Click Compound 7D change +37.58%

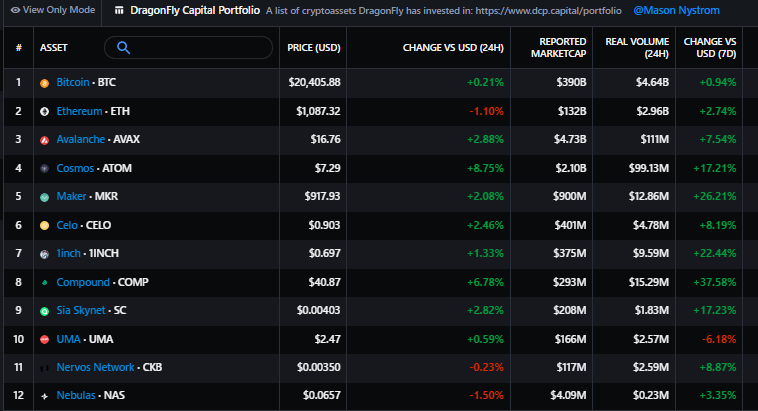click(714, 282)
